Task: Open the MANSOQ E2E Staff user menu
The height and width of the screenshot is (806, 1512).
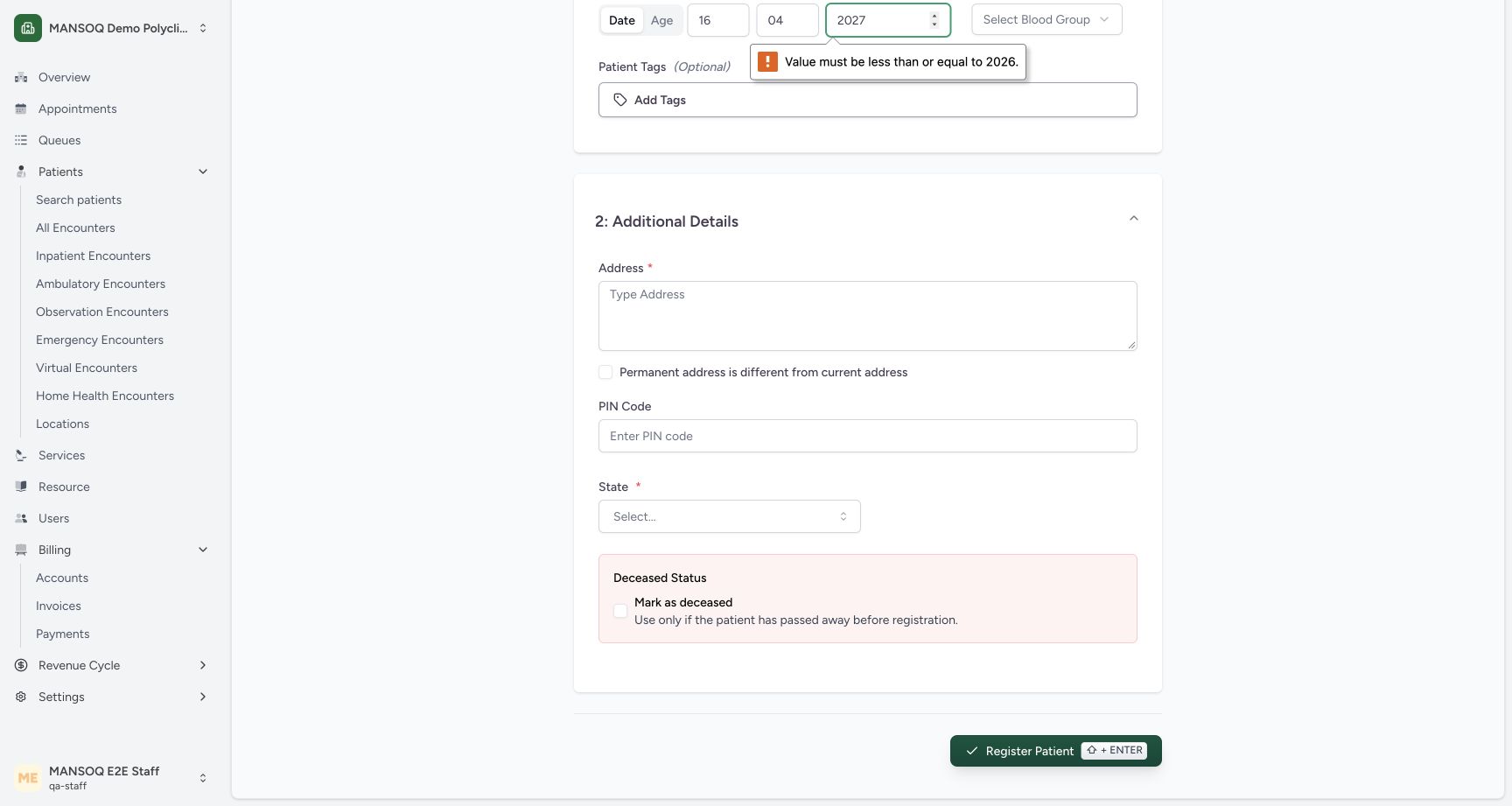Action: 112,777
